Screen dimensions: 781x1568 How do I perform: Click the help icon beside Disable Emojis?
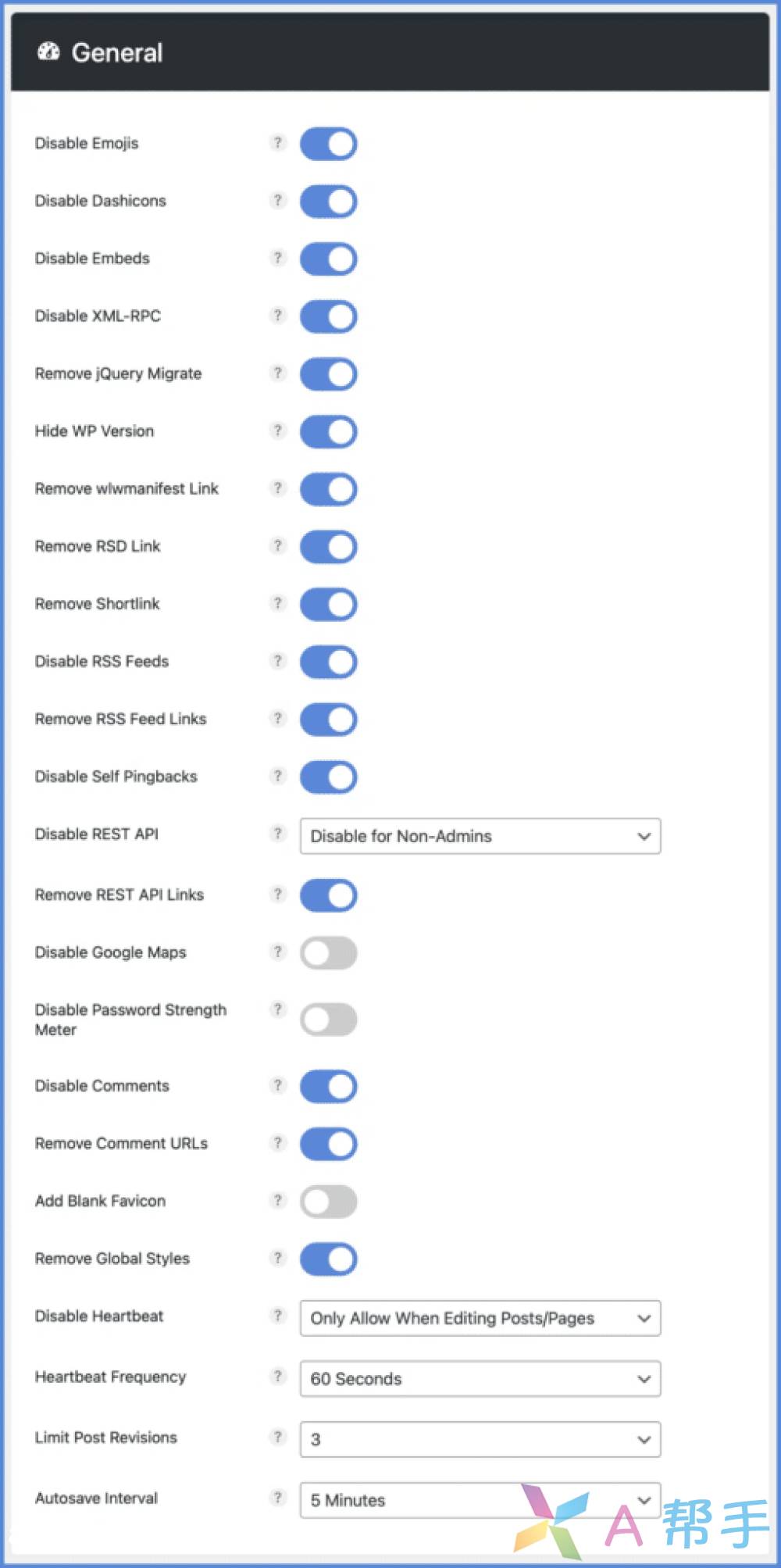277,142
